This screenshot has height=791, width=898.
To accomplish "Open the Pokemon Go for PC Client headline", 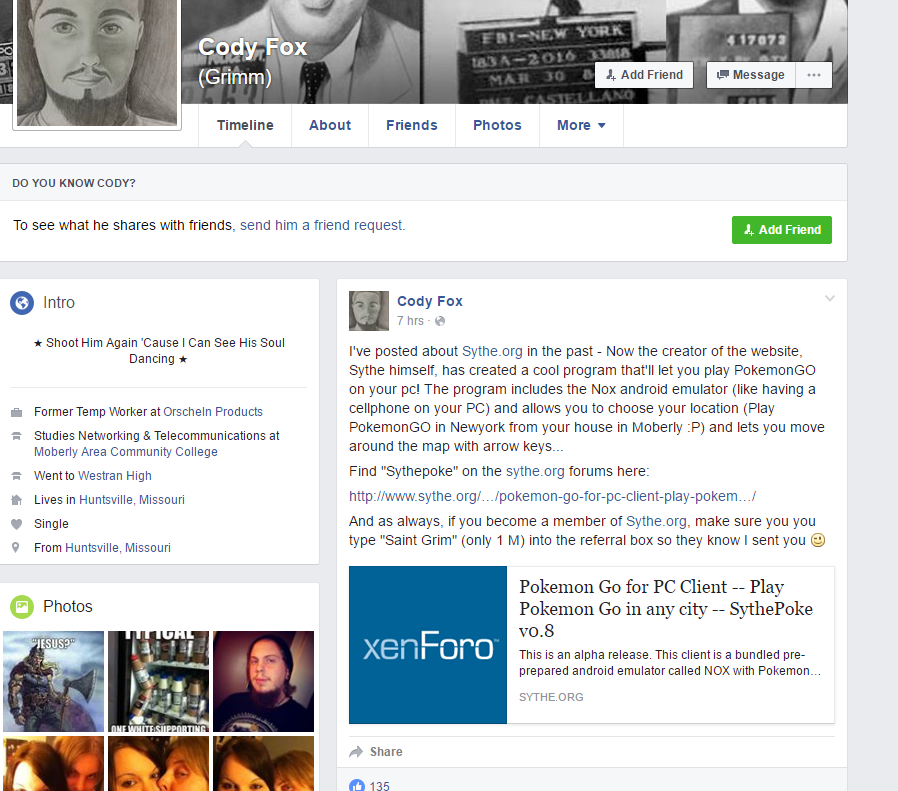I will 665,609.
